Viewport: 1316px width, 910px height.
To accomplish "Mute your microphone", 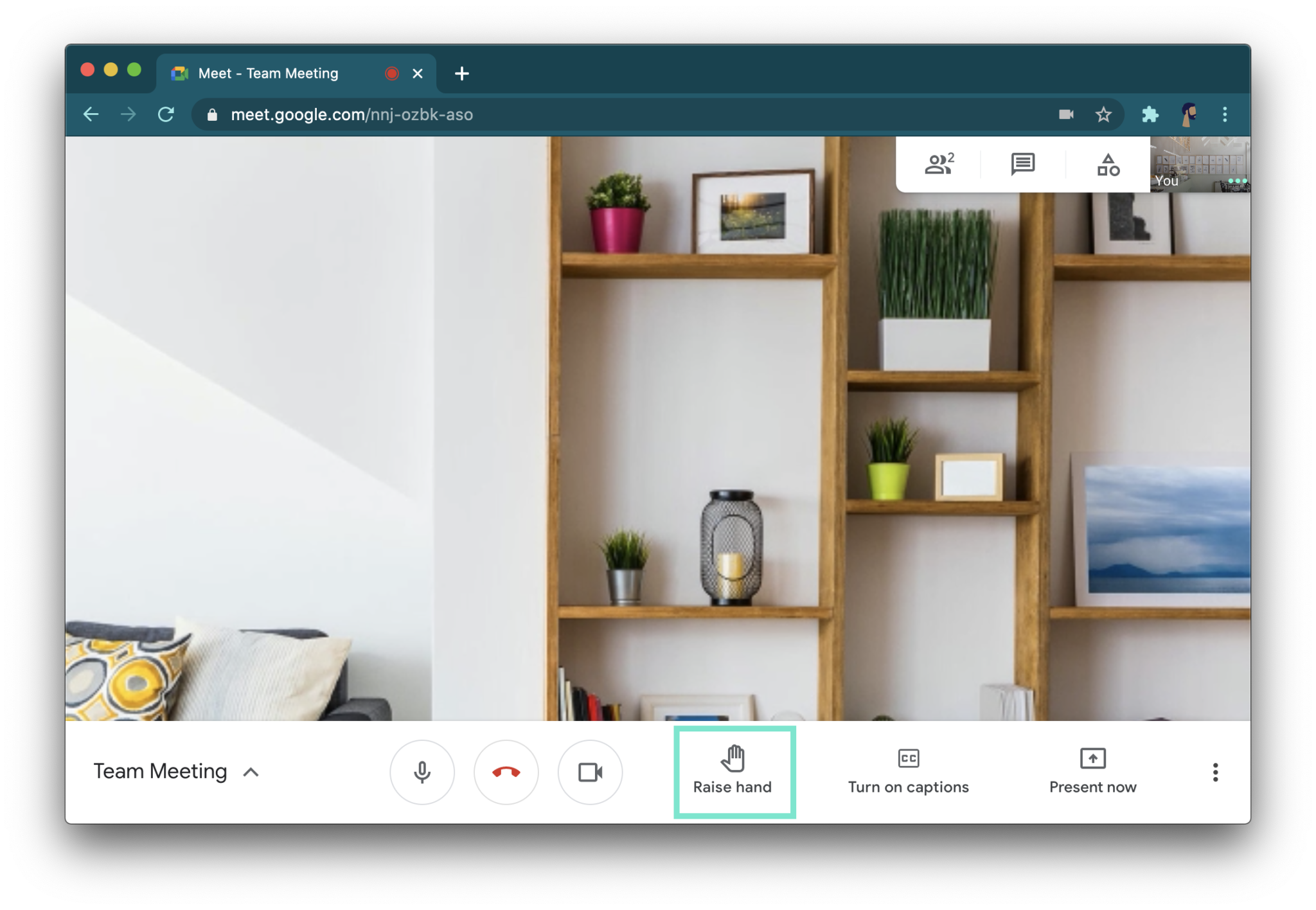I will pyautogui.click(x=422, y=772).
